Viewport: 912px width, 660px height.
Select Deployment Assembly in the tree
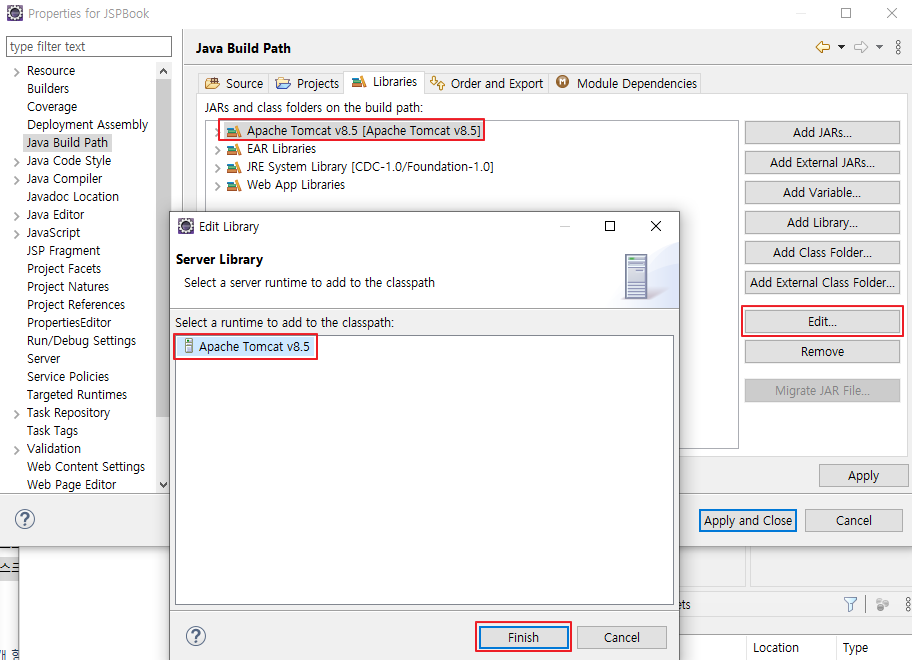point(87,124)
